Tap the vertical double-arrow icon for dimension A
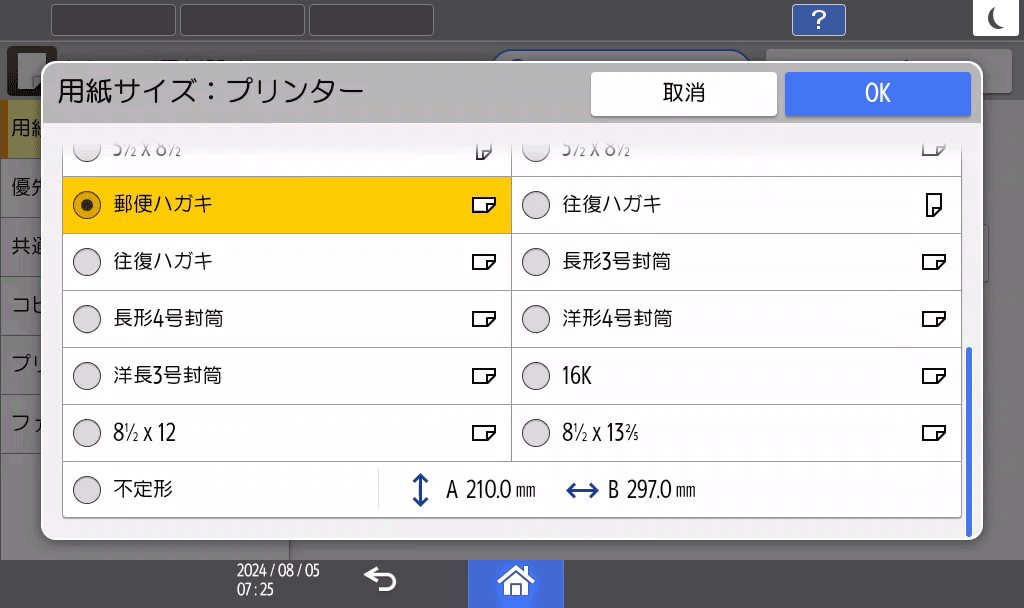Screen dimensions: 1024x608 pyautogui.click(x=419, y=490)
